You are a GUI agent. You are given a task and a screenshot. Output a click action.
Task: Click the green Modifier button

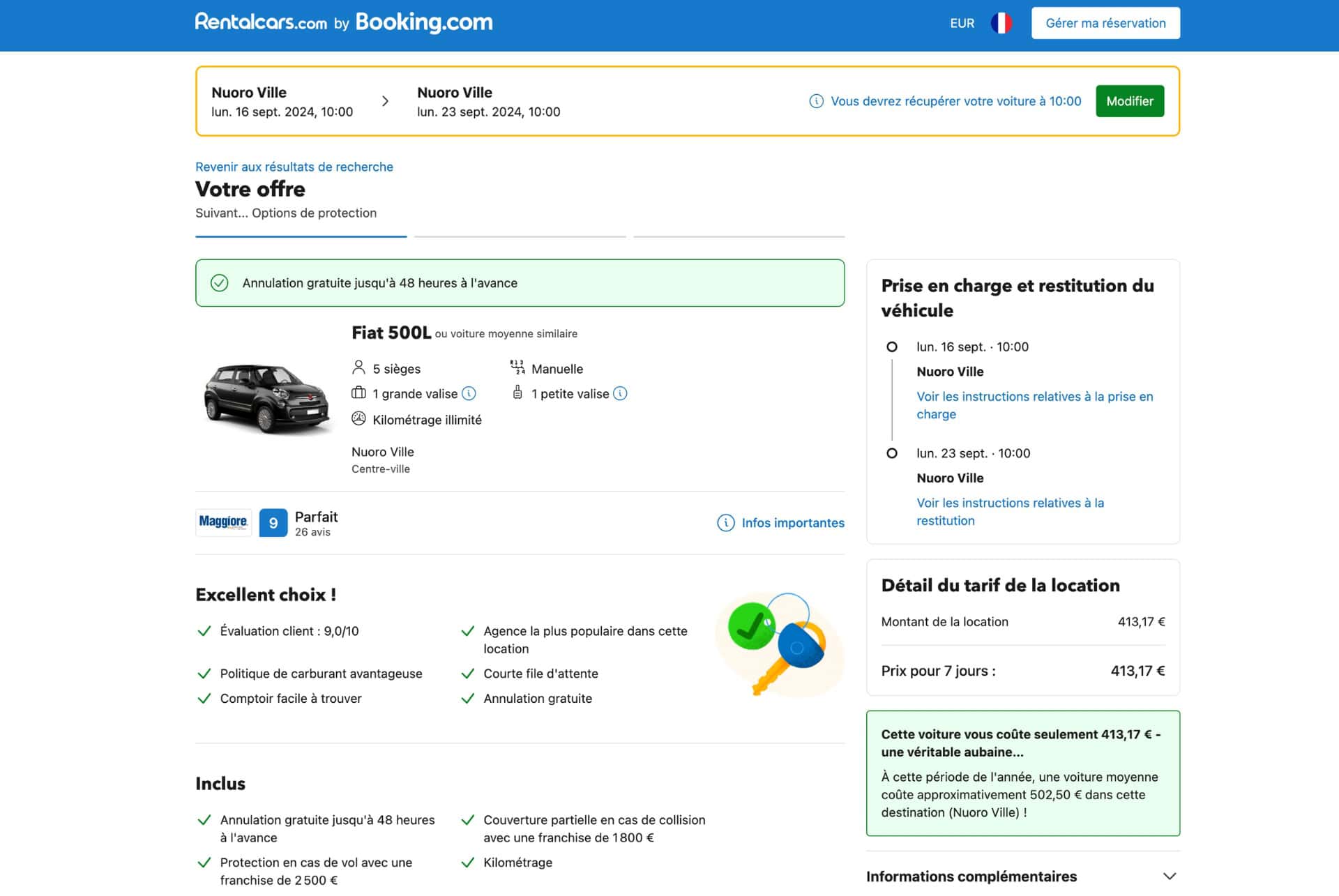(x=1129, y=101)
